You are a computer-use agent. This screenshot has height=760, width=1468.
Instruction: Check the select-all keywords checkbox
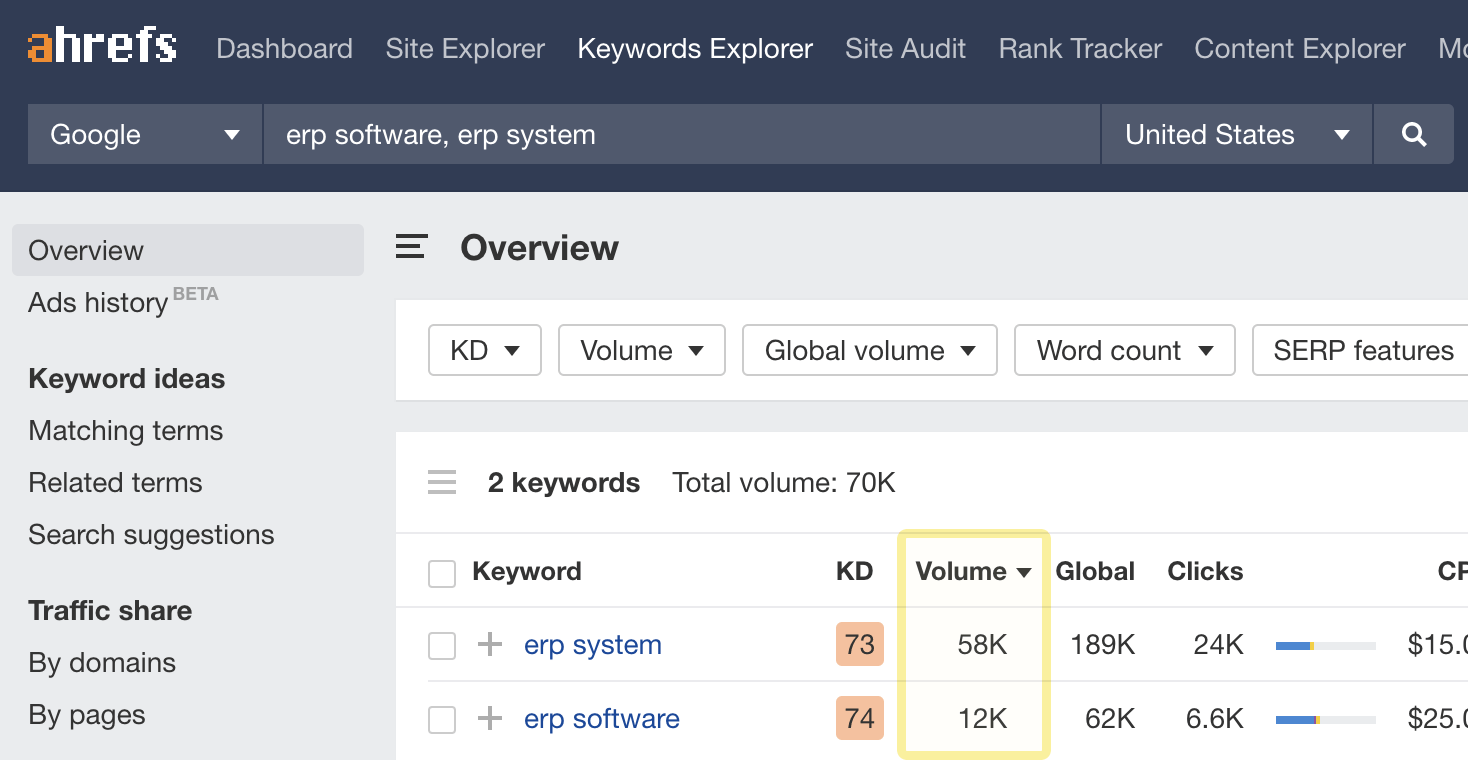point(442,573)
